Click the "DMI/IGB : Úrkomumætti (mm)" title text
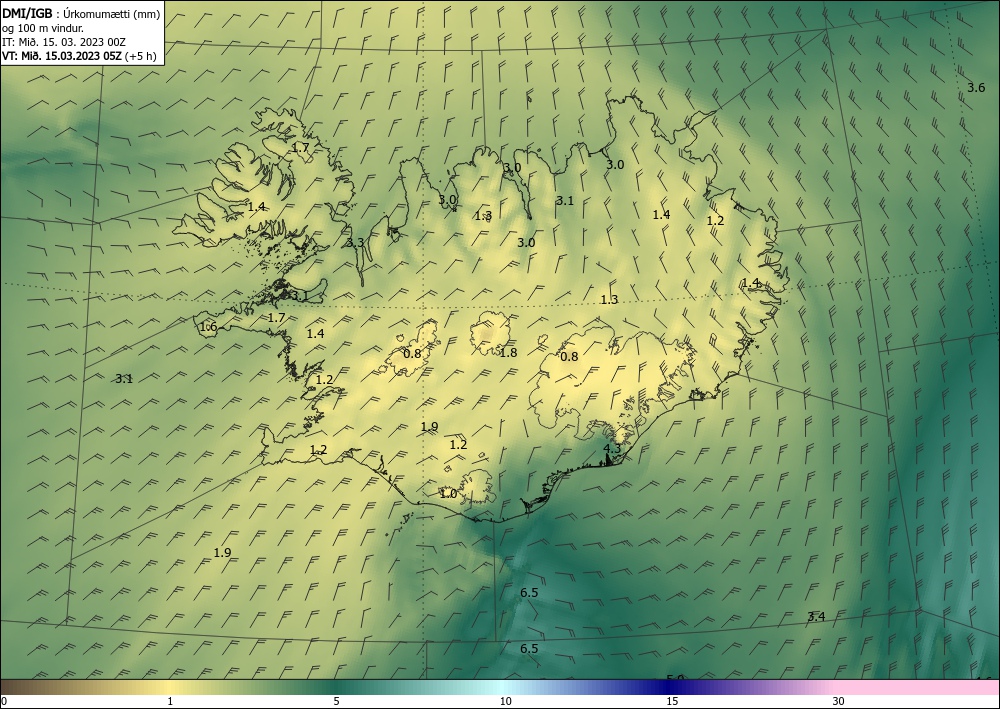 tap(81, 15)
